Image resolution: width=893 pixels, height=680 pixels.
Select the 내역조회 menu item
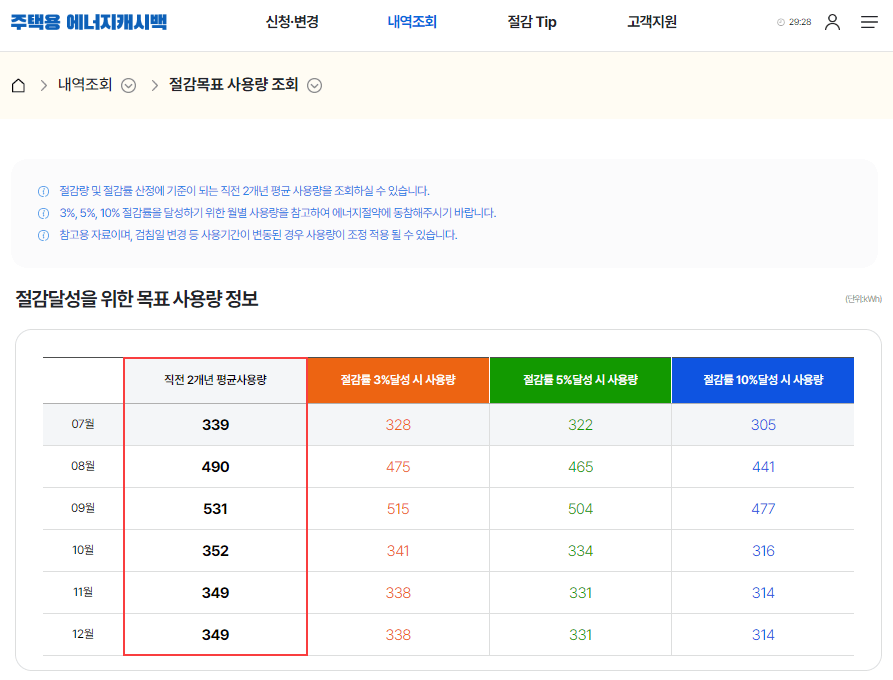click(x=414, y=21)
